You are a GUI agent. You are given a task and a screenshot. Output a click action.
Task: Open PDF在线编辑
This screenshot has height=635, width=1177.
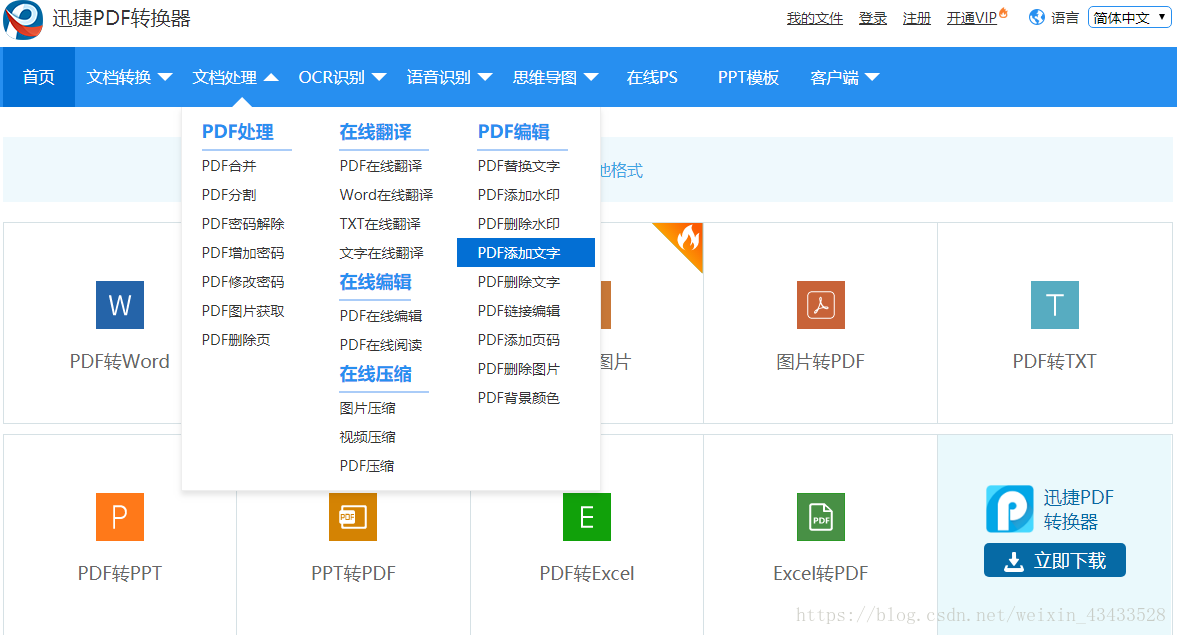(381, 316)
